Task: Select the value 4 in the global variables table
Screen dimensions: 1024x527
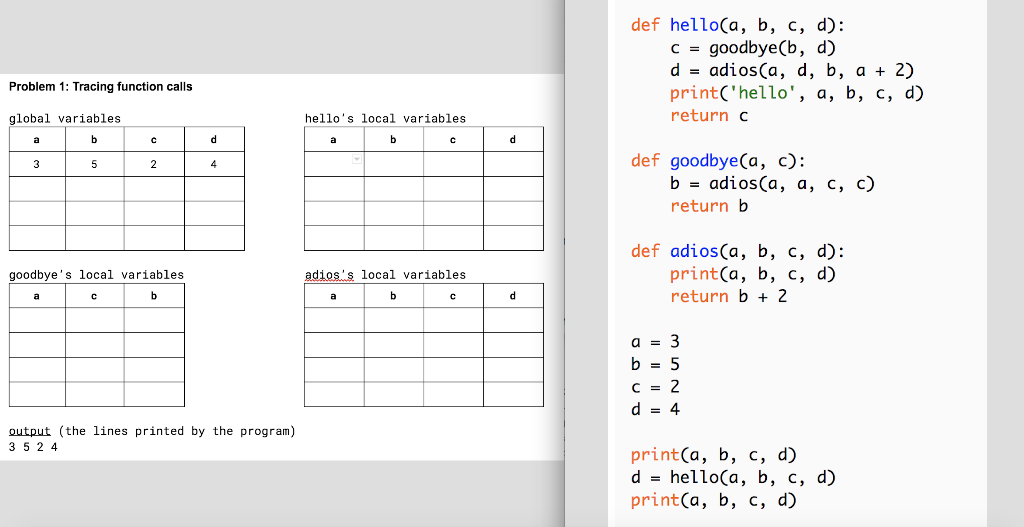Action: click(x=214, y=165)
